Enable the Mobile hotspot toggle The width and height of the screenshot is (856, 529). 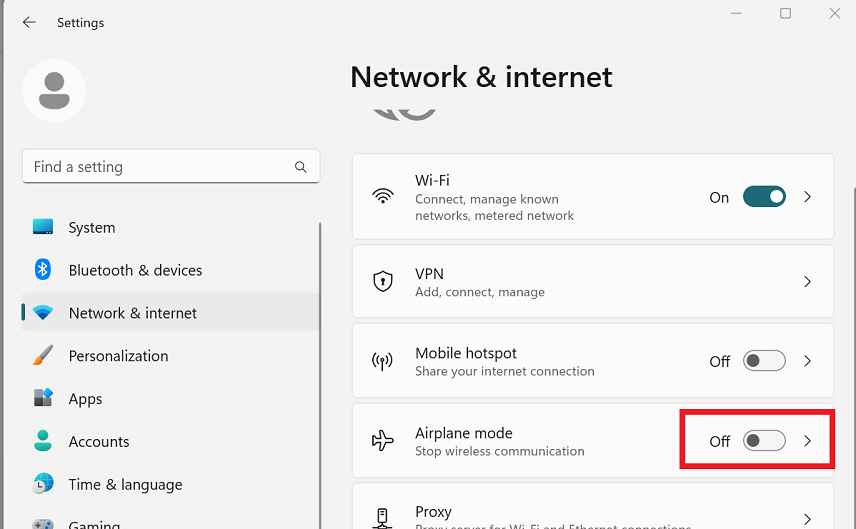click(764, 361)
